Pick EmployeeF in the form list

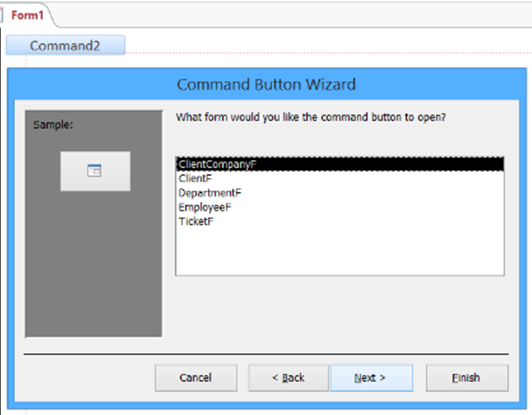pyautogui.click(x=340, y=207)
